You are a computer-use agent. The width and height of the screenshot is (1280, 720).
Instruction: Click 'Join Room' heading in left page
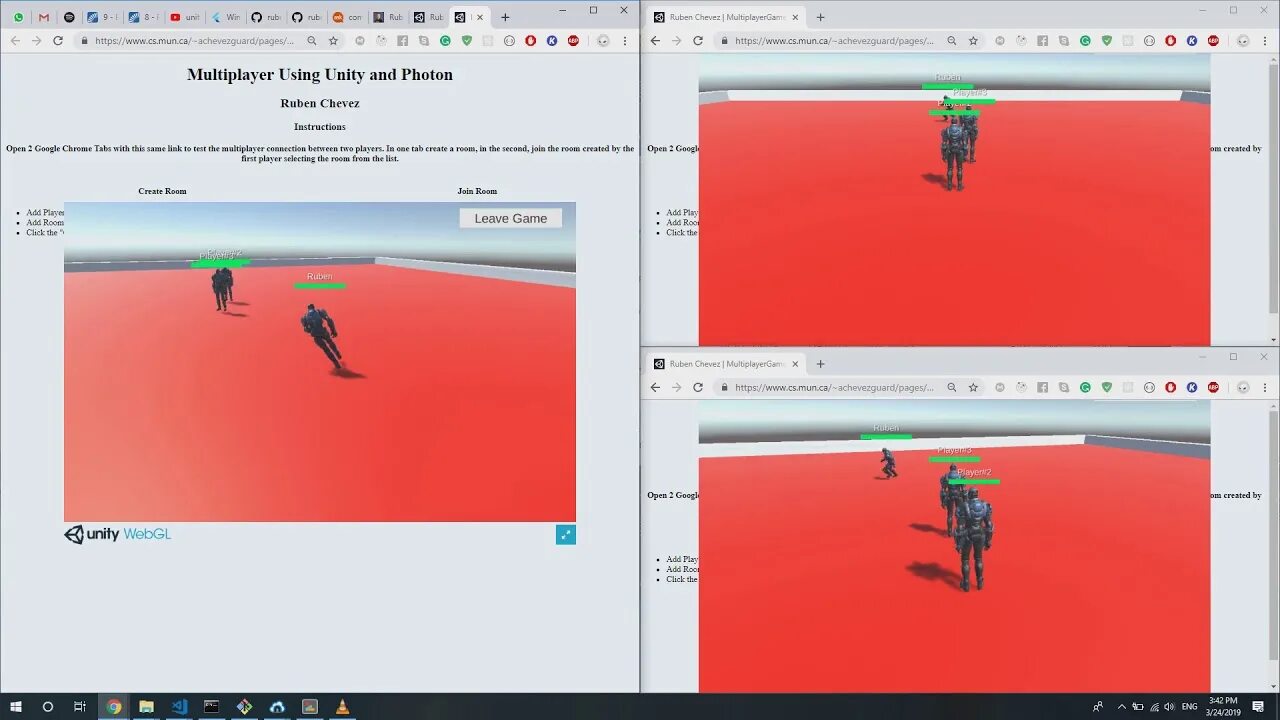click(477, 191)
